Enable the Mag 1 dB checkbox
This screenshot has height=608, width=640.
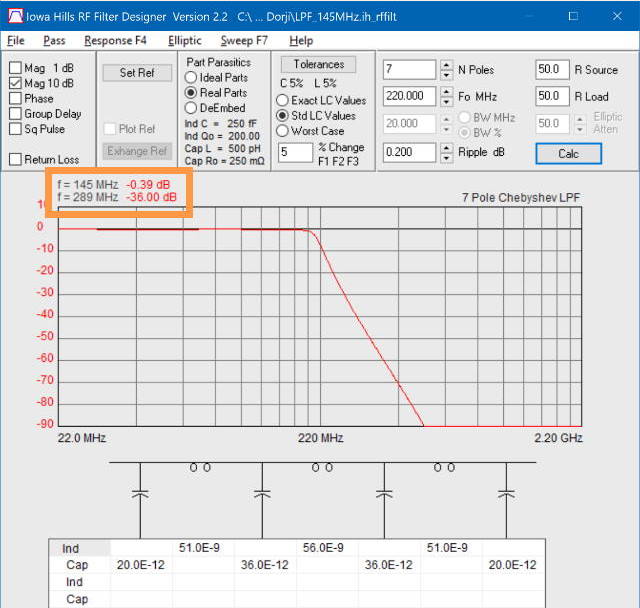coord(16,69)
